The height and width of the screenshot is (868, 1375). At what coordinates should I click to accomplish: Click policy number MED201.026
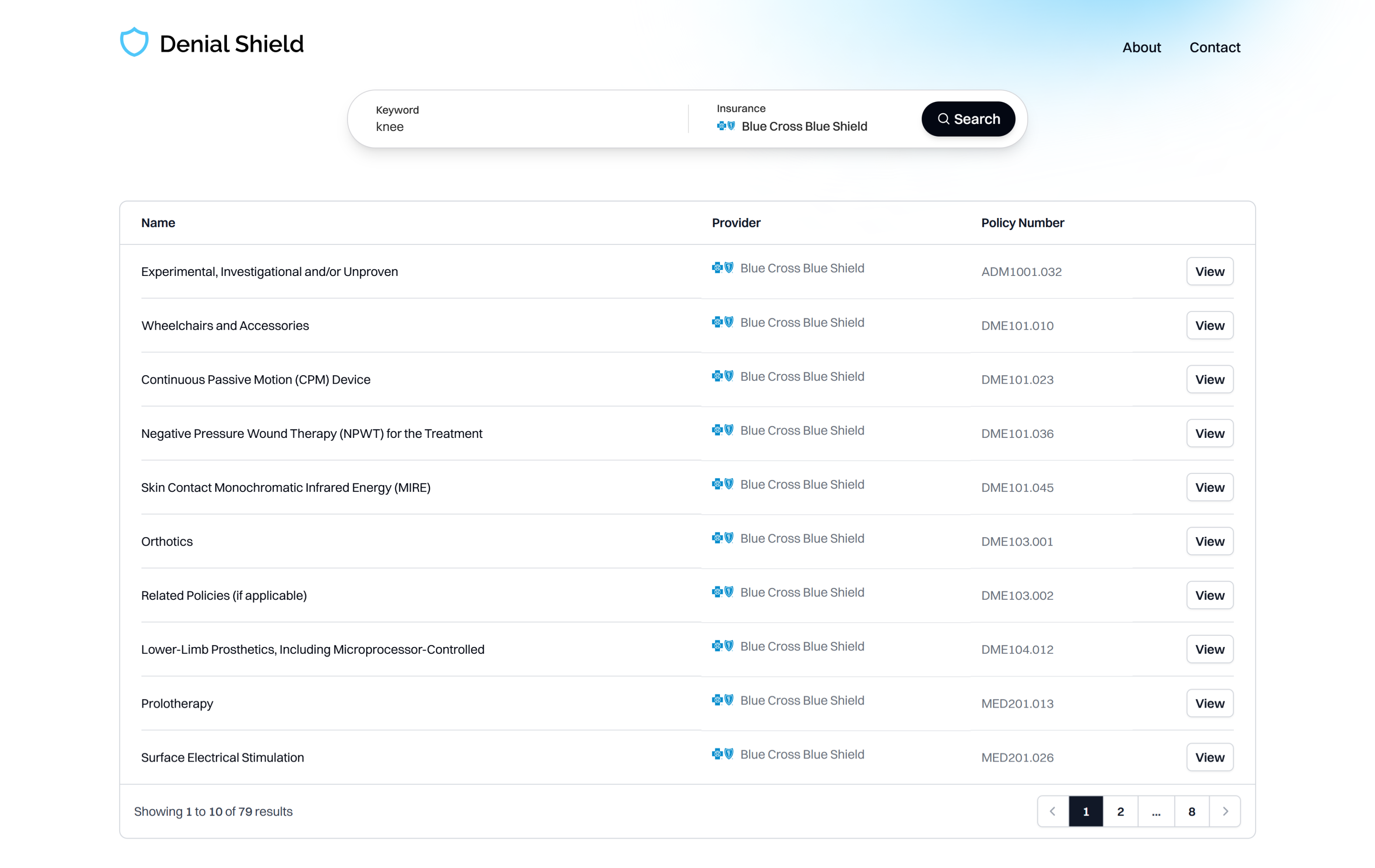pos(1017,757)
